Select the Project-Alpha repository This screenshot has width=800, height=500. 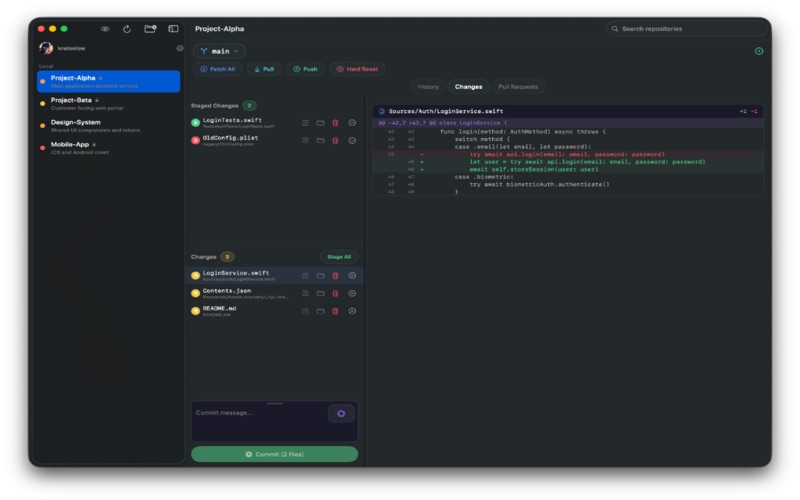(x=109, y=82)
